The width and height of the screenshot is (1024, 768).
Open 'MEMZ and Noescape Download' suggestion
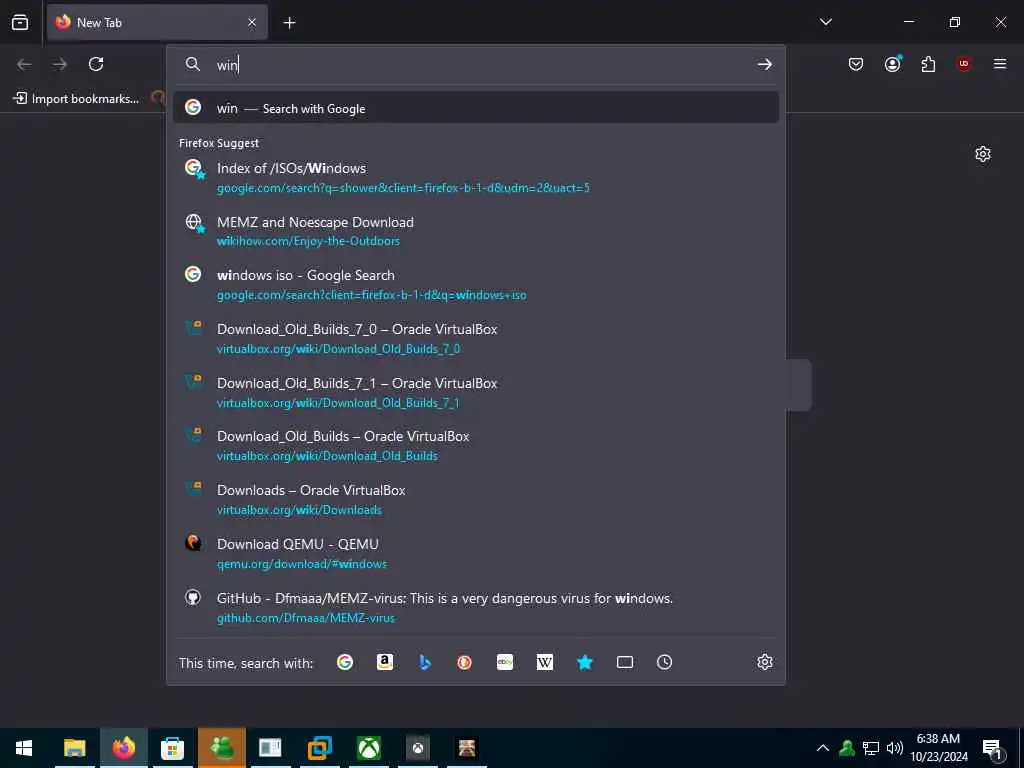coord(476,231)
